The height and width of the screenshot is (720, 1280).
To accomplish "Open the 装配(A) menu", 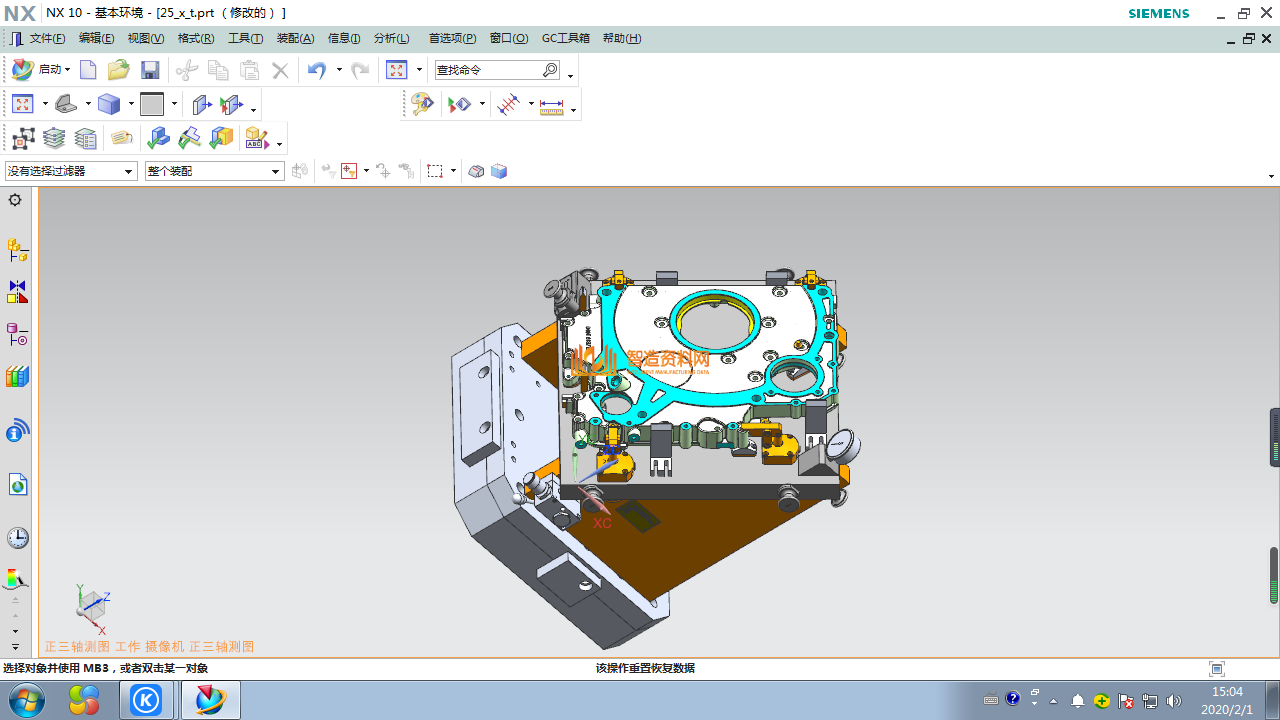I will click(295, 38).
